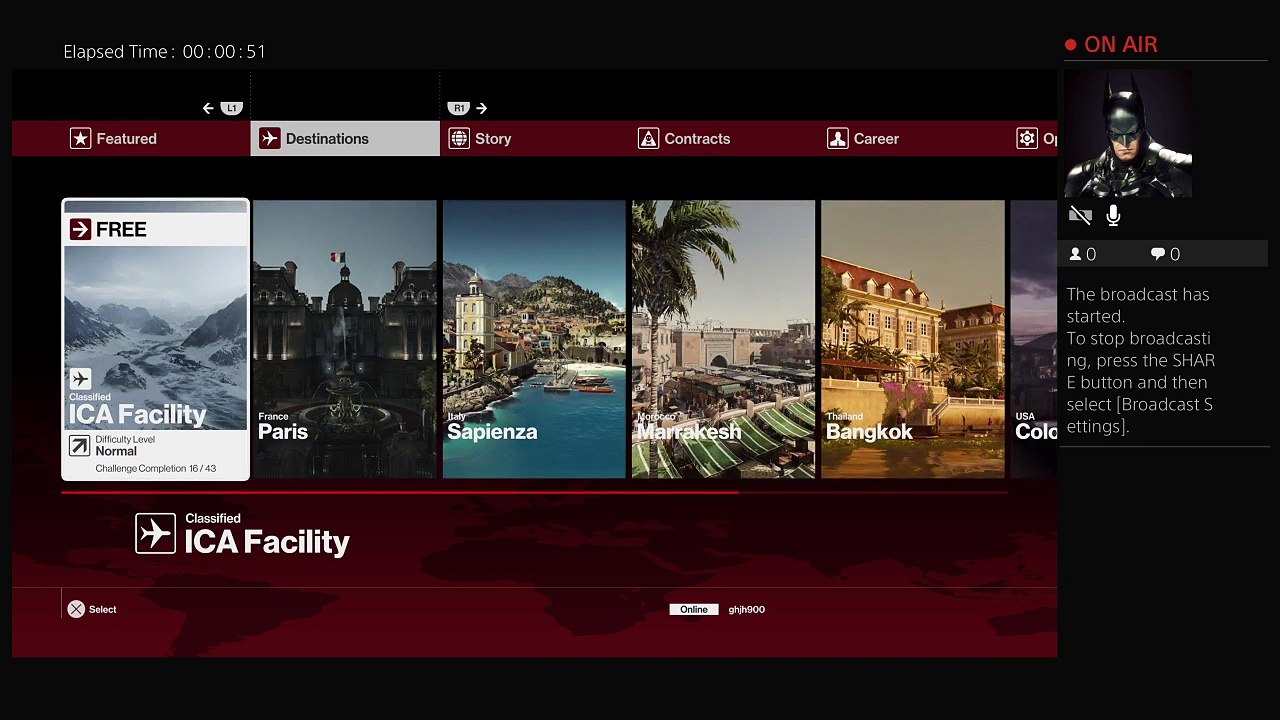
Task: Open the Story tab
Action: pyautogui.click(x=535, y=139)
